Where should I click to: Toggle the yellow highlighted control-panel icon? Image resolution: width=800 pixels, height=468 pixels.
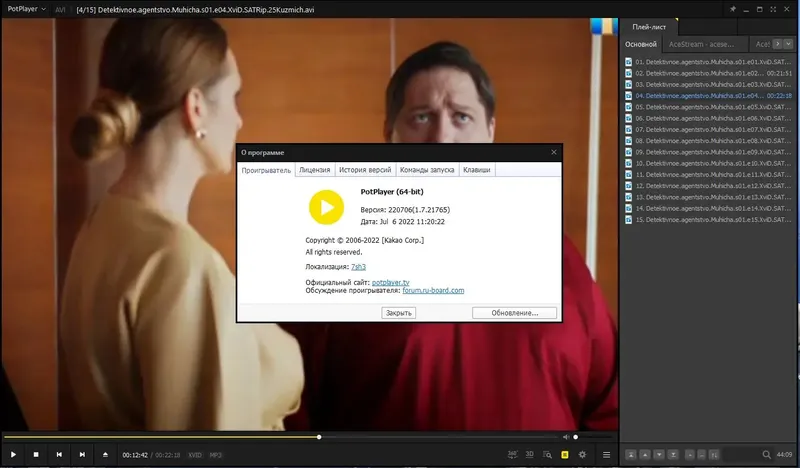pyautogui.click(x=565, y=454)
